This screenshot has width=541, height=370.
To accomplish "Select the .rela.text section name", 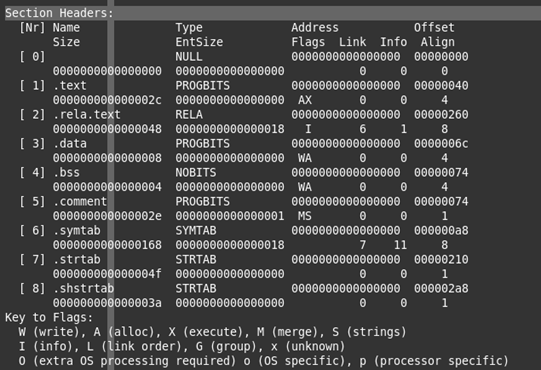I will [87, 115].
